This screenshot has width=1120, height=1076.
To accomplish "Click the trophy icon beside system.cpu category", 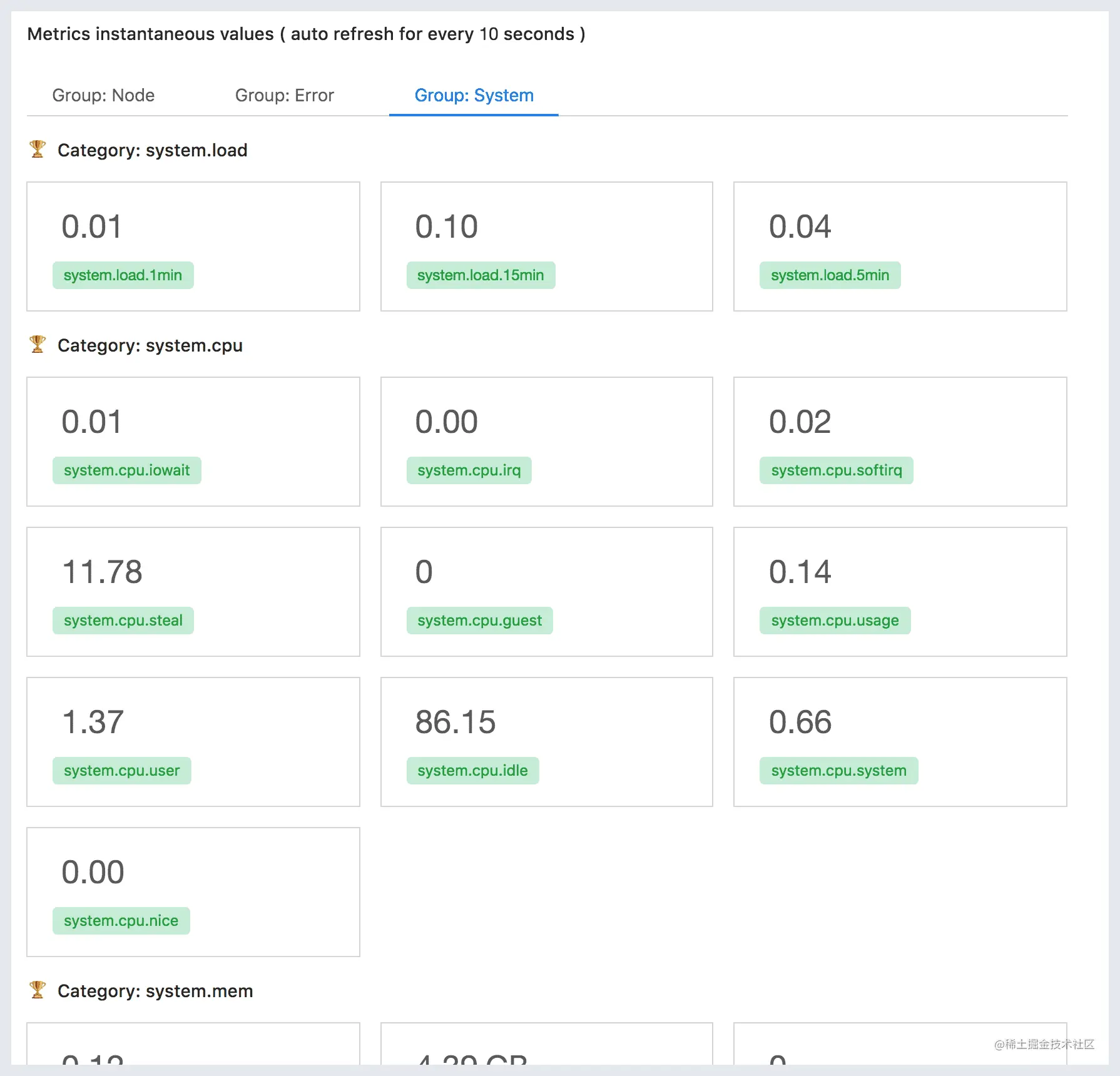I will point(38,345).
